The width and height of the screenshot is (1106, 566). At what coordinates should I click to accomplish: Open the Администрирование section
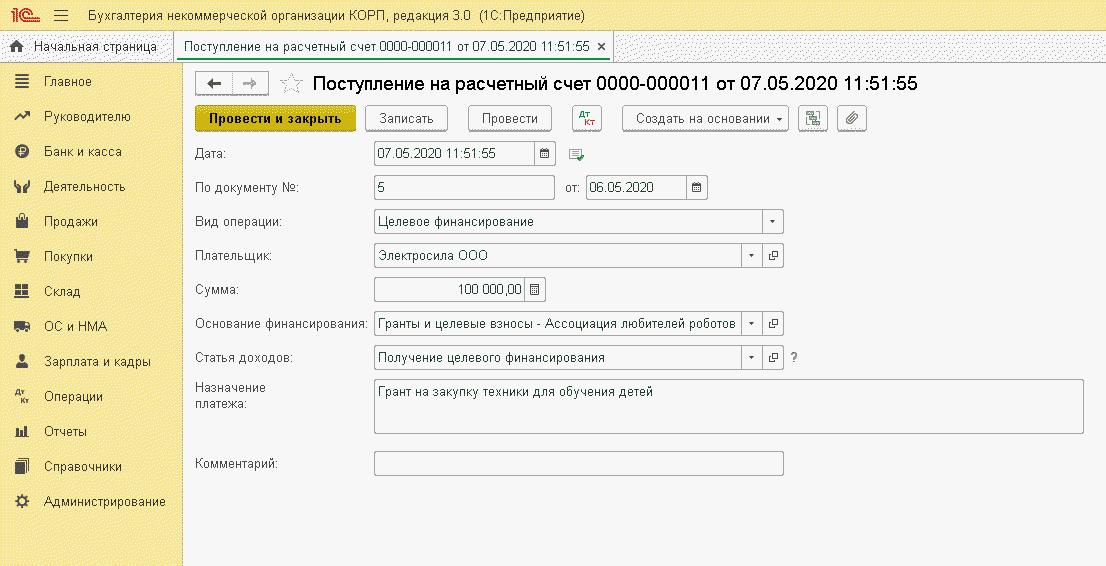(x=104, y=502)
